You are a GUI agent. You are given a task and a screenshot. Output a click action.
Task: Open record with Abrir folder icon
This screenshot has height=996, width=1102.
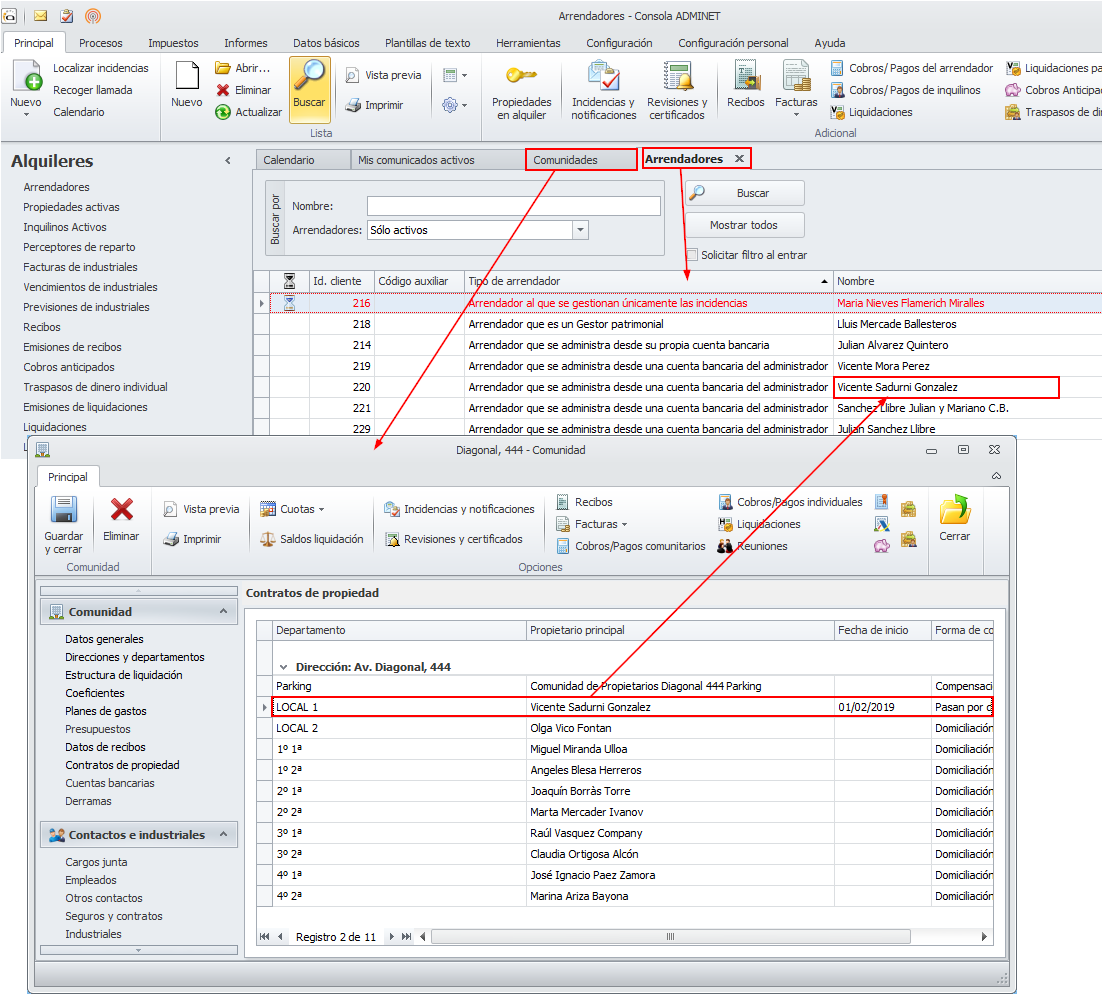pyautogui.click(x=223, y=67)
